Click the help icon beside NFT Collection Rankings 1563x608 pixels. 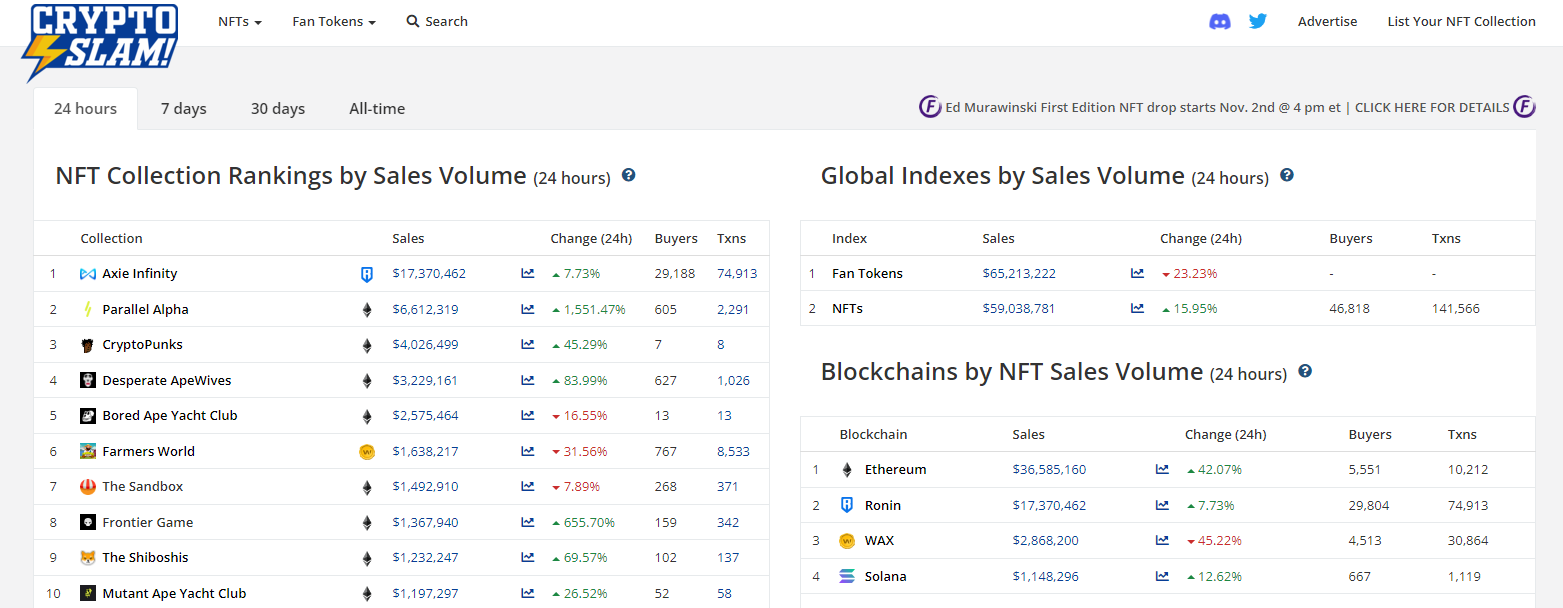628,175
